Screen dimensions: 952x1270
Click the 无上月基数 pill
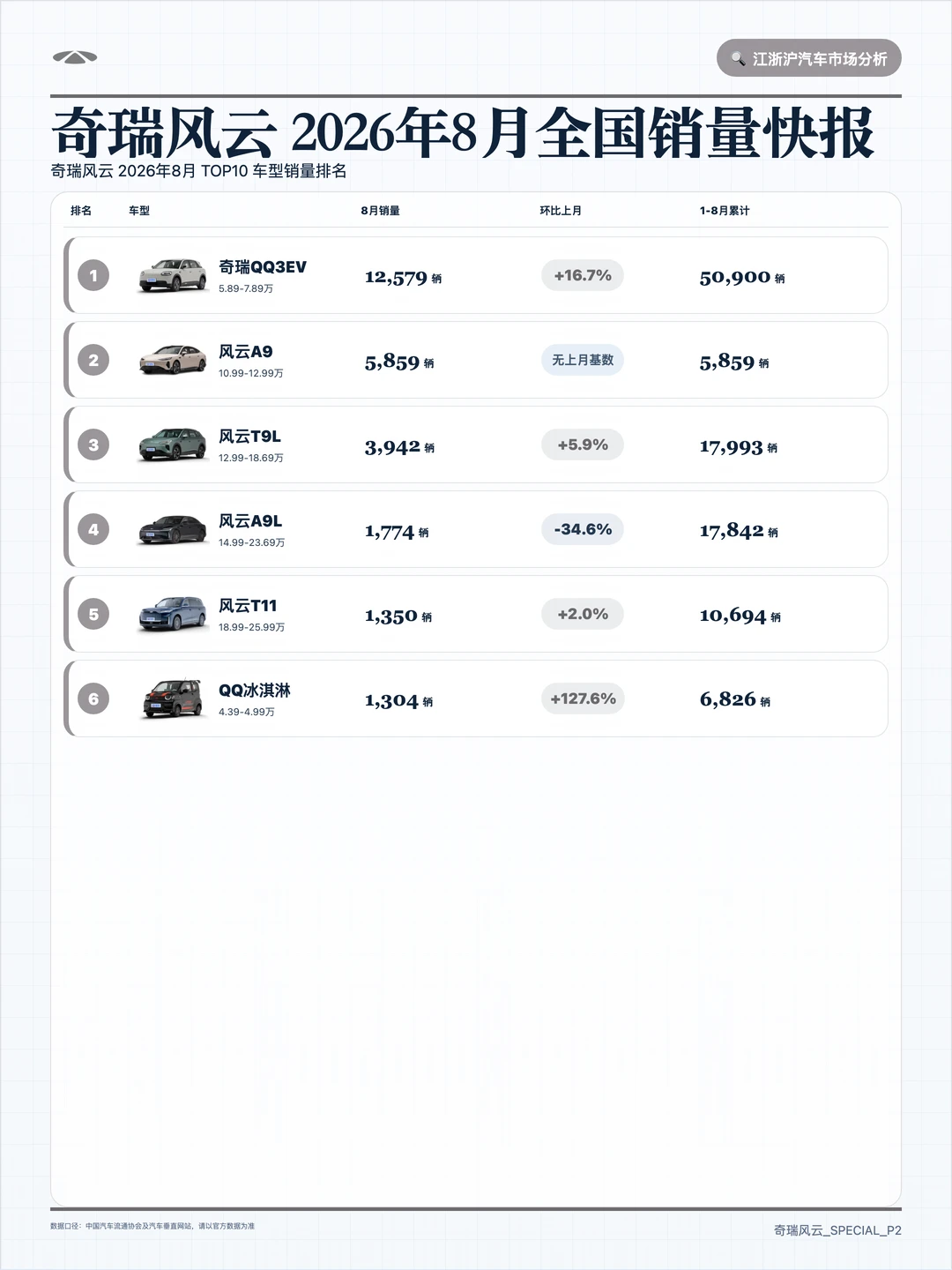click(x=583, y=360)
